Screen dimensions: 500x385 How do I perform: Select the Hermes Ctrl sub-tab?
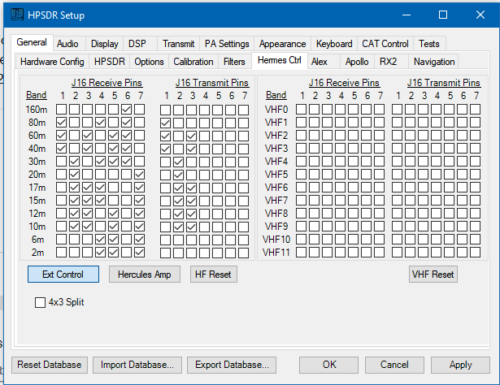(x=279, y=60)
